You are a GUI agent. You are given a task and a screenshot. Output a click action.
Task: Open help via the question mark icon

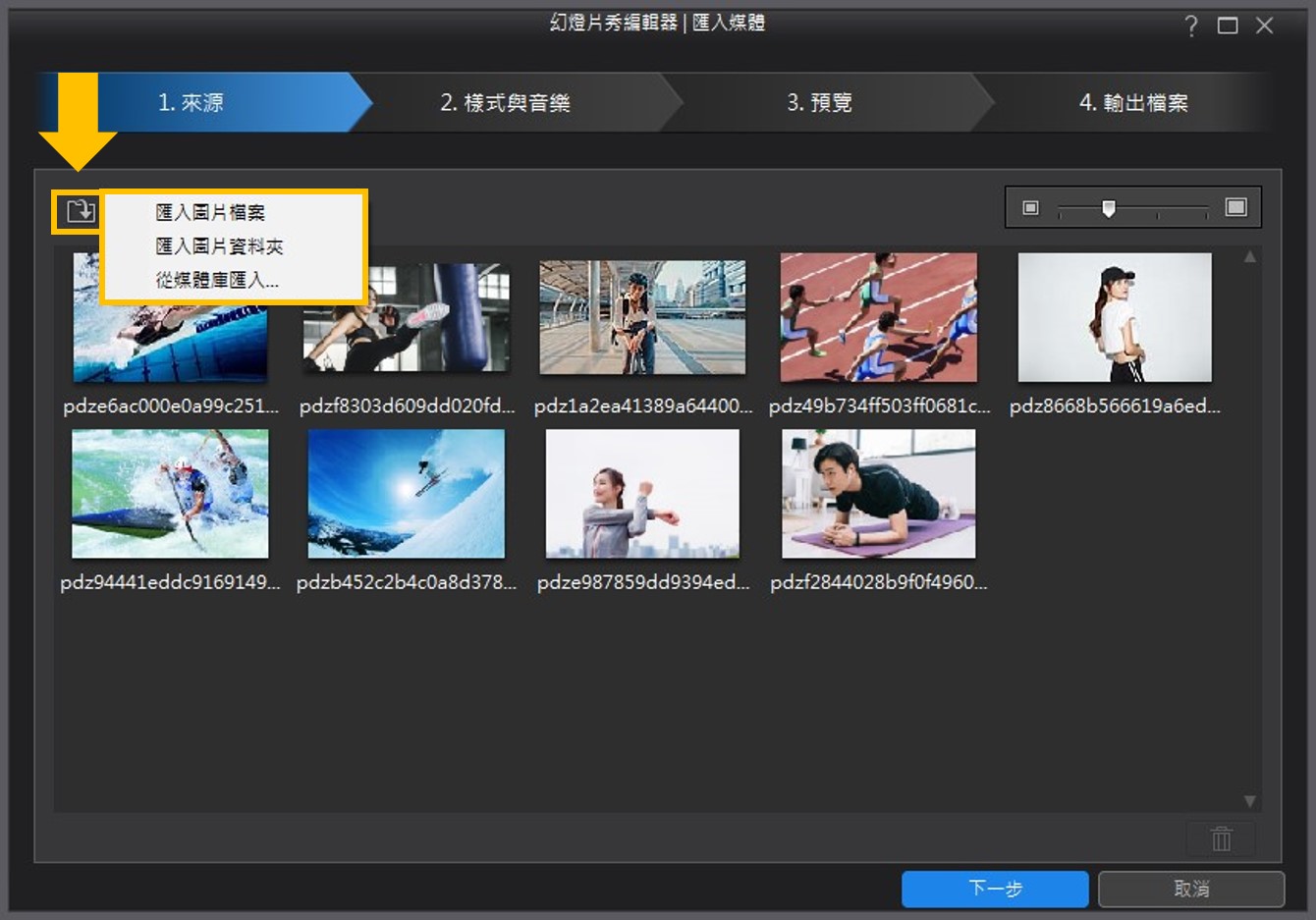tap(1190, 27)
